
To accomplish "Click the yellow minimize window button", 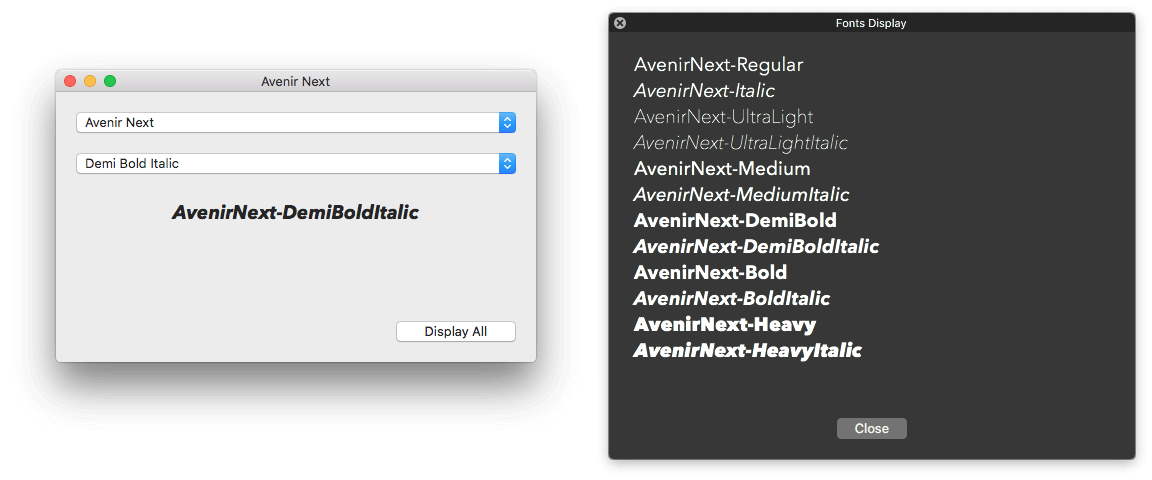I will click(90, 81).
